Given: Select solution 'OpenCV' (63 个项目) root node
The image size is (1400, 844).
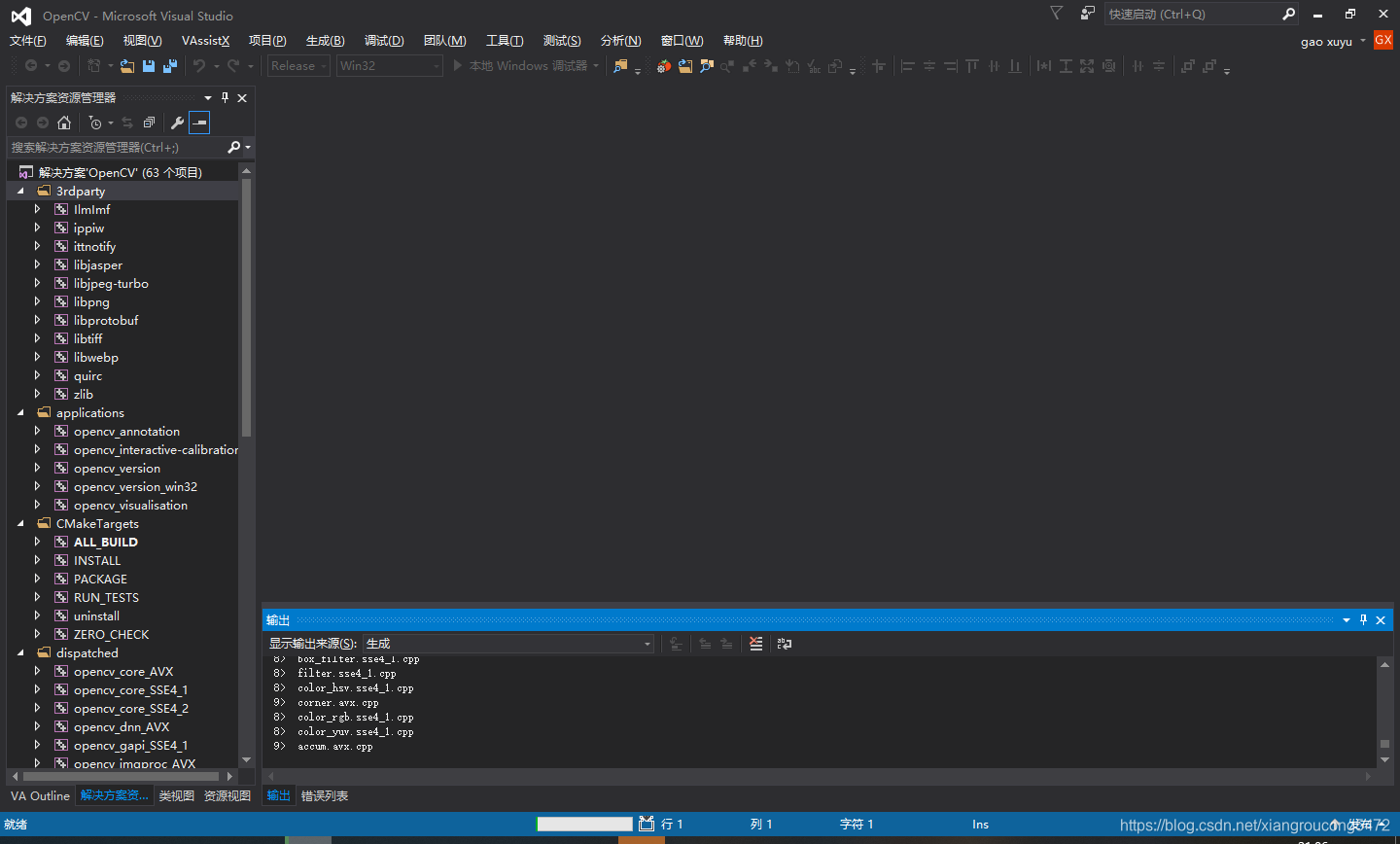Looking at the screenshot, I should 121,172.
